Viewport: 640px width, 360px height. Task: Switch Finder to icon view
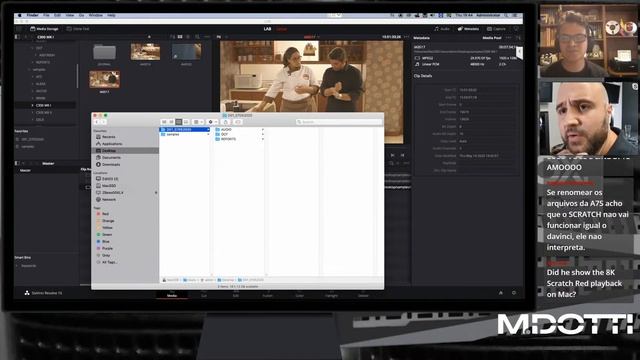(164, 122)
